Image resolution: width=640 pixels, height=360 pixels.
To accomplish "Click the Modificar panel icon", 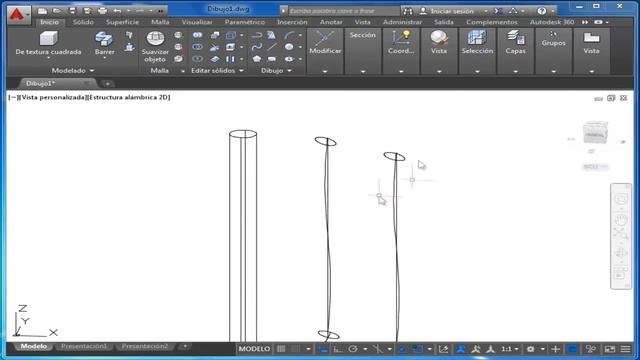I will click(325, 42).
